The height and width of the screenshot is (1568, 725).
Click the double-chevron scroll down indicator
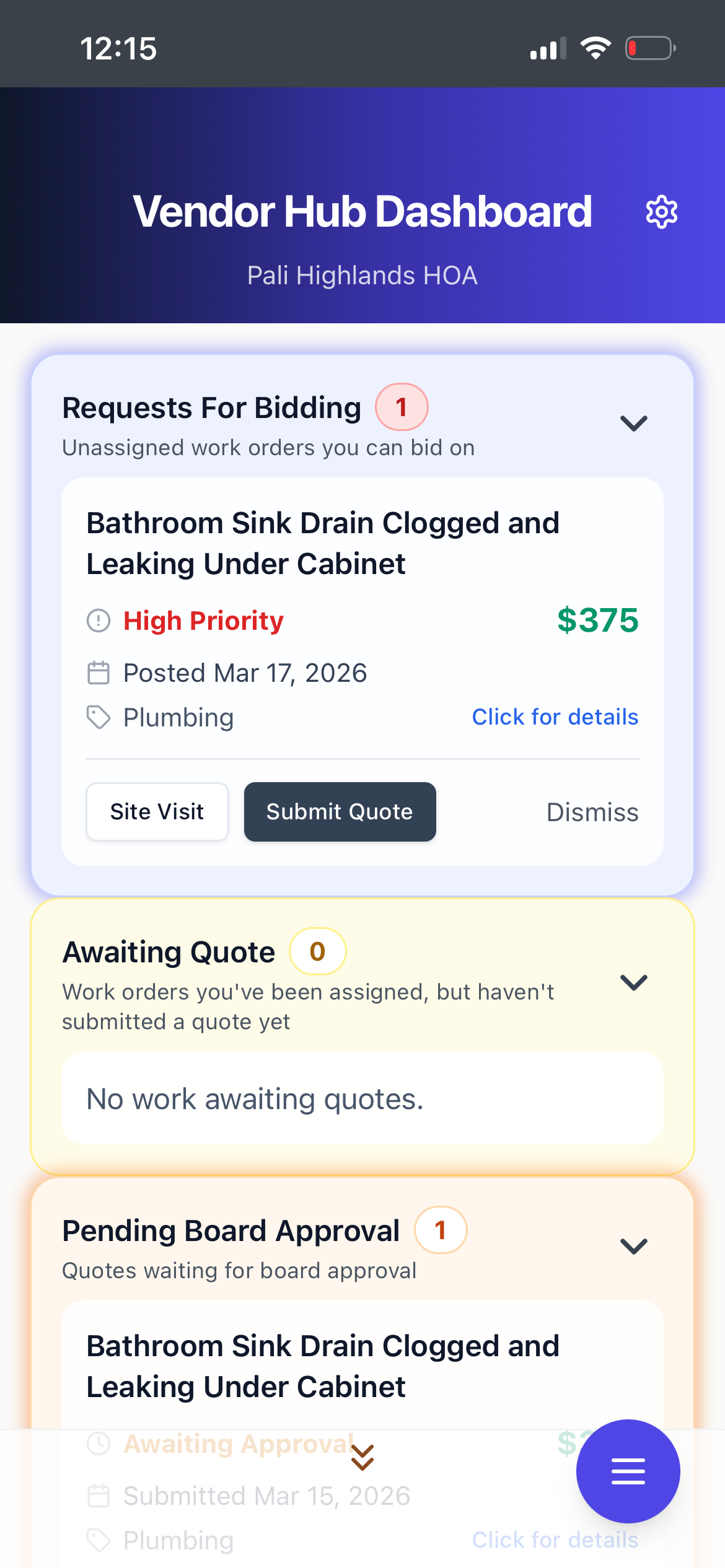[x=362, y=1457]
